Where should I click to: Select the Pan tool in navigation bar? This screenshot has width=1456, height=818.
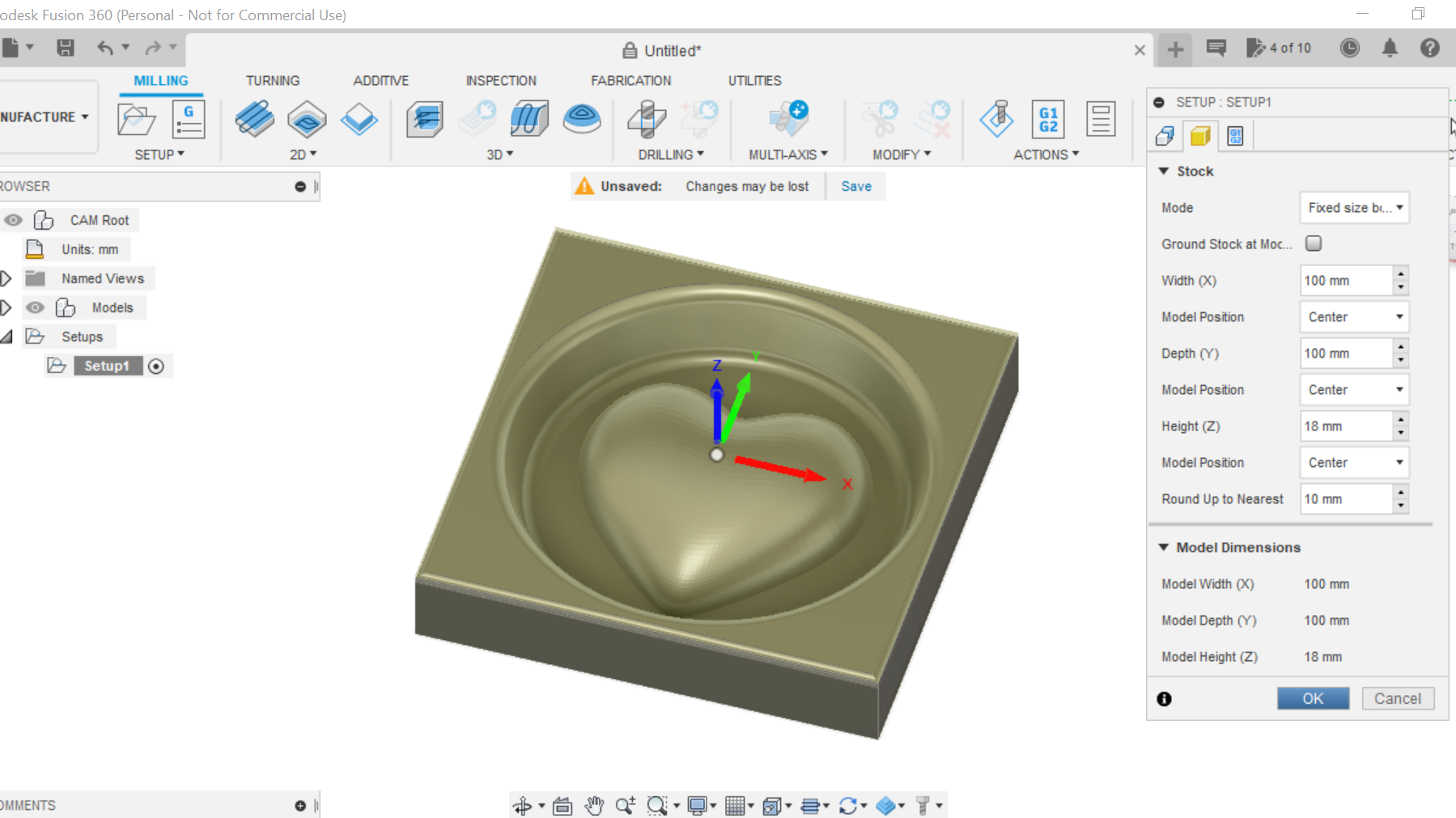(595, 804)
